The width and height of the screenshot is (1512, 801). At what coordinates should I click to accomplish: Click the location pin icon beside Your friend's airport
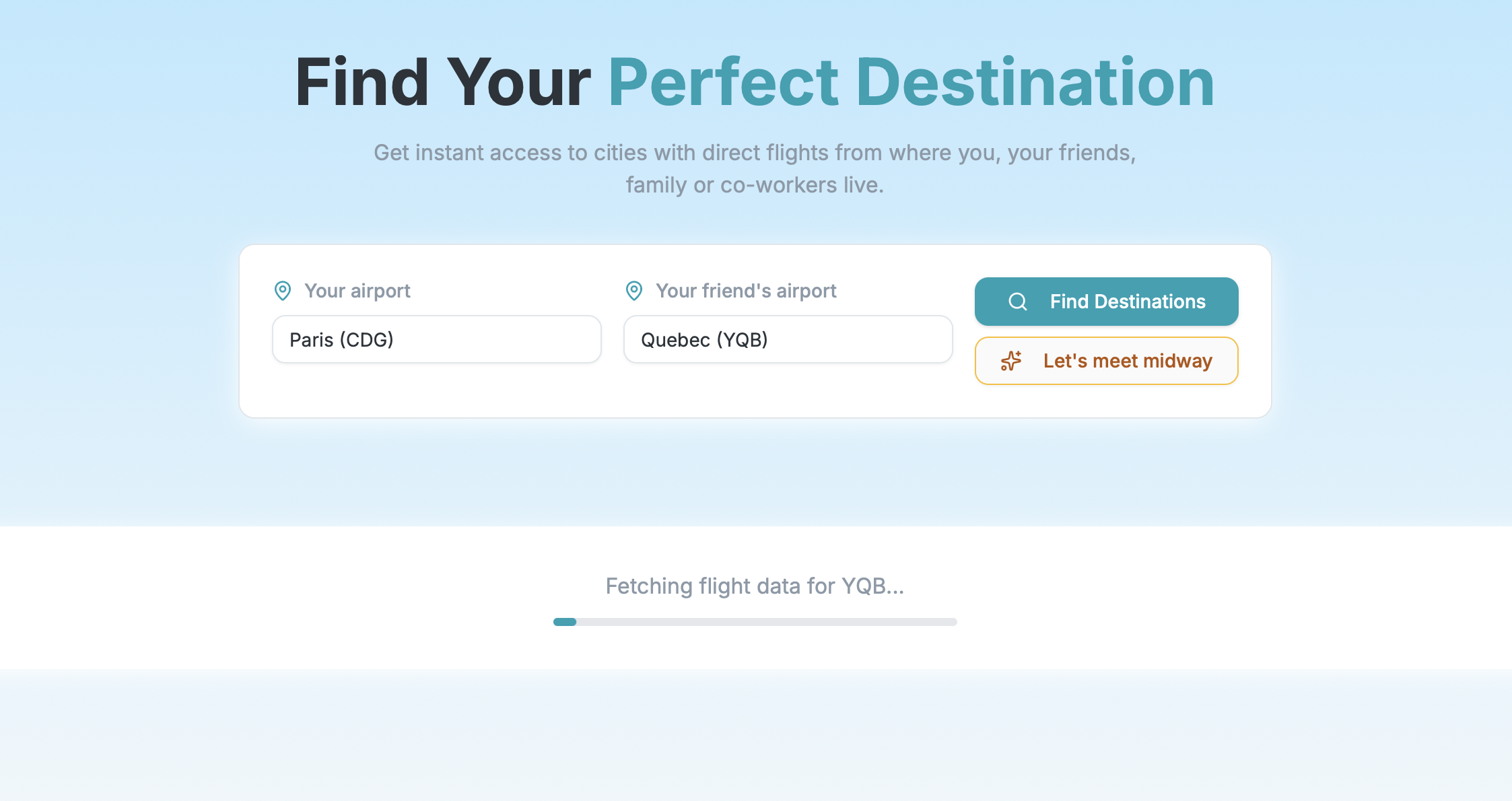coord(633,290)
